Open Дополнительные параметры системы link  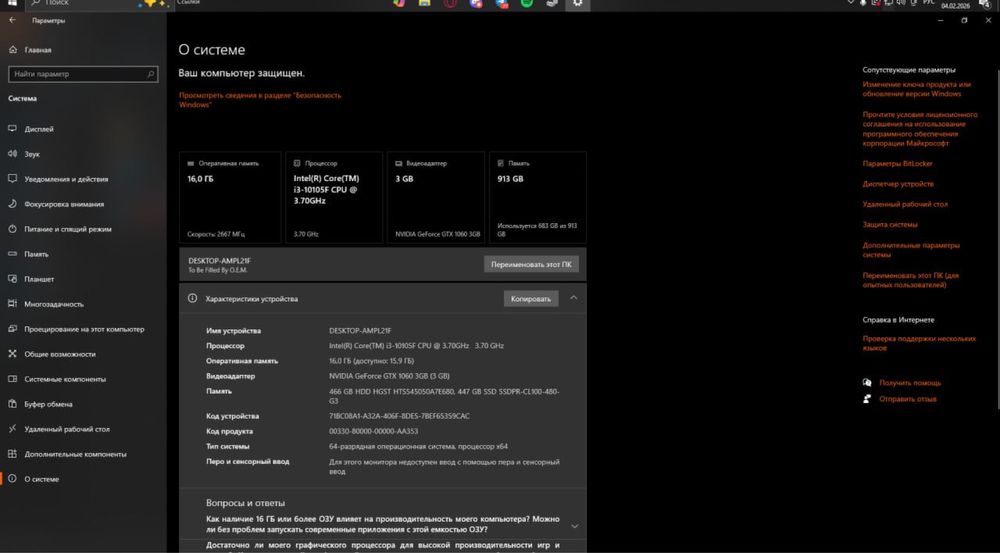pos(911,249)
